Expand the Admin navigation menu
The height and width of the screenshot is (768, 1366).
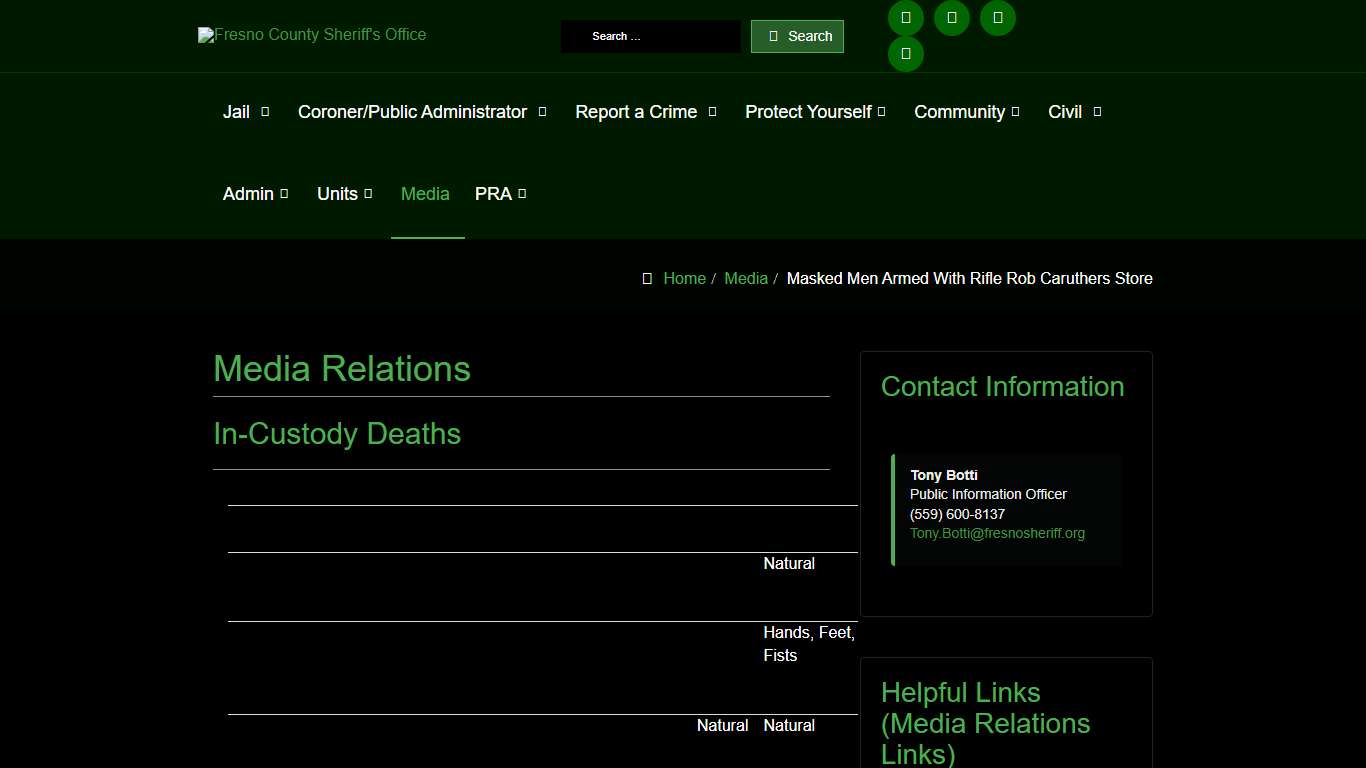255,194
